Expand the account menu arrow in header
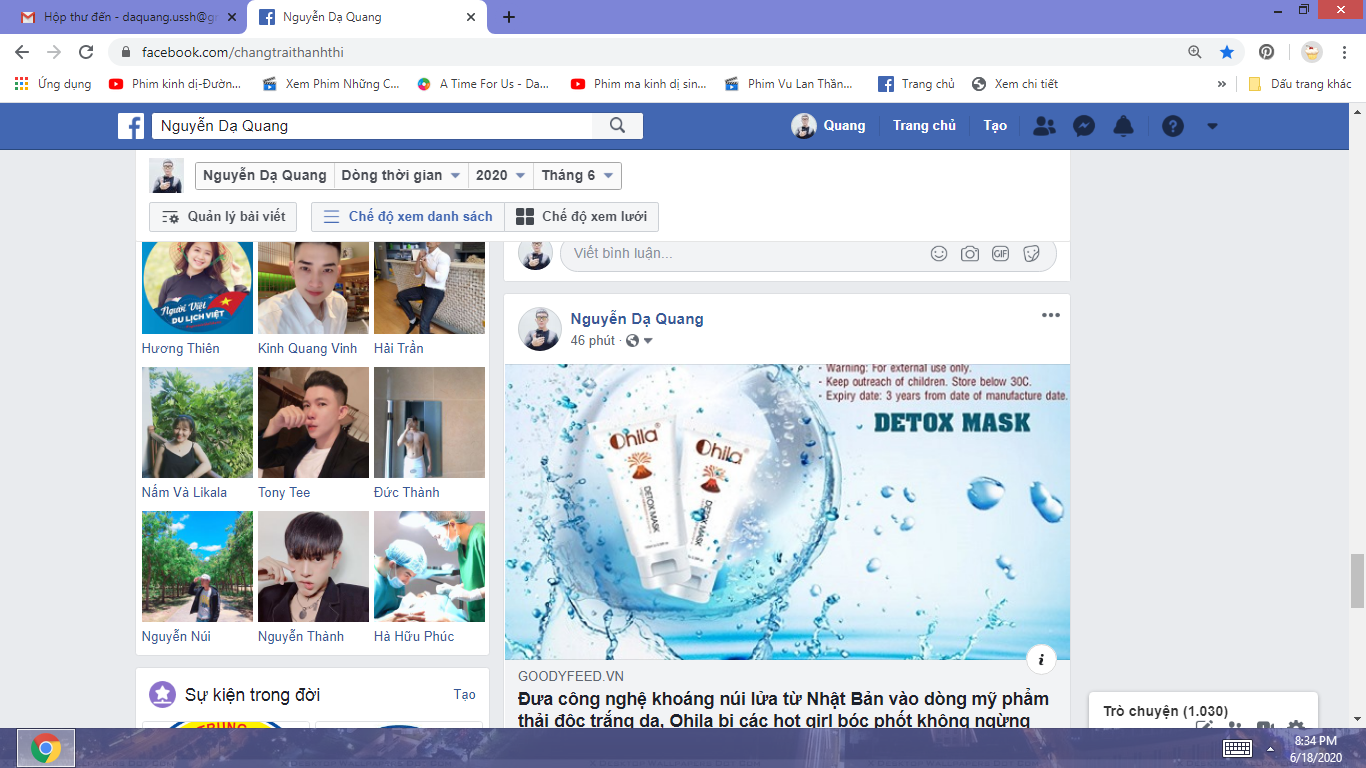1366x768 pixels. (x=1212, y=126)
